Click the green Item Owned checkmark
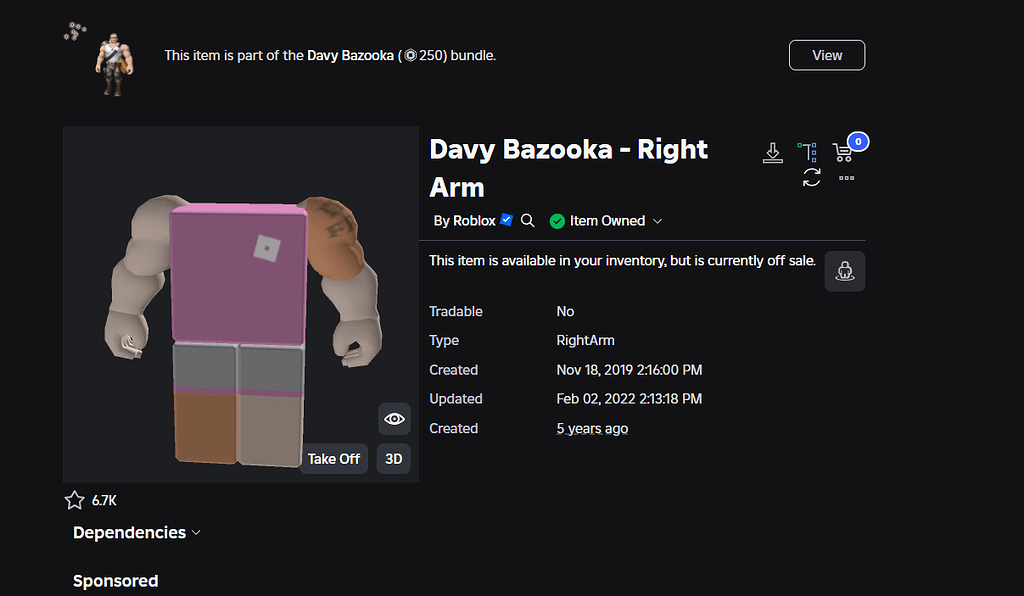Viewport: 1024px width, 596px height. 557,220
